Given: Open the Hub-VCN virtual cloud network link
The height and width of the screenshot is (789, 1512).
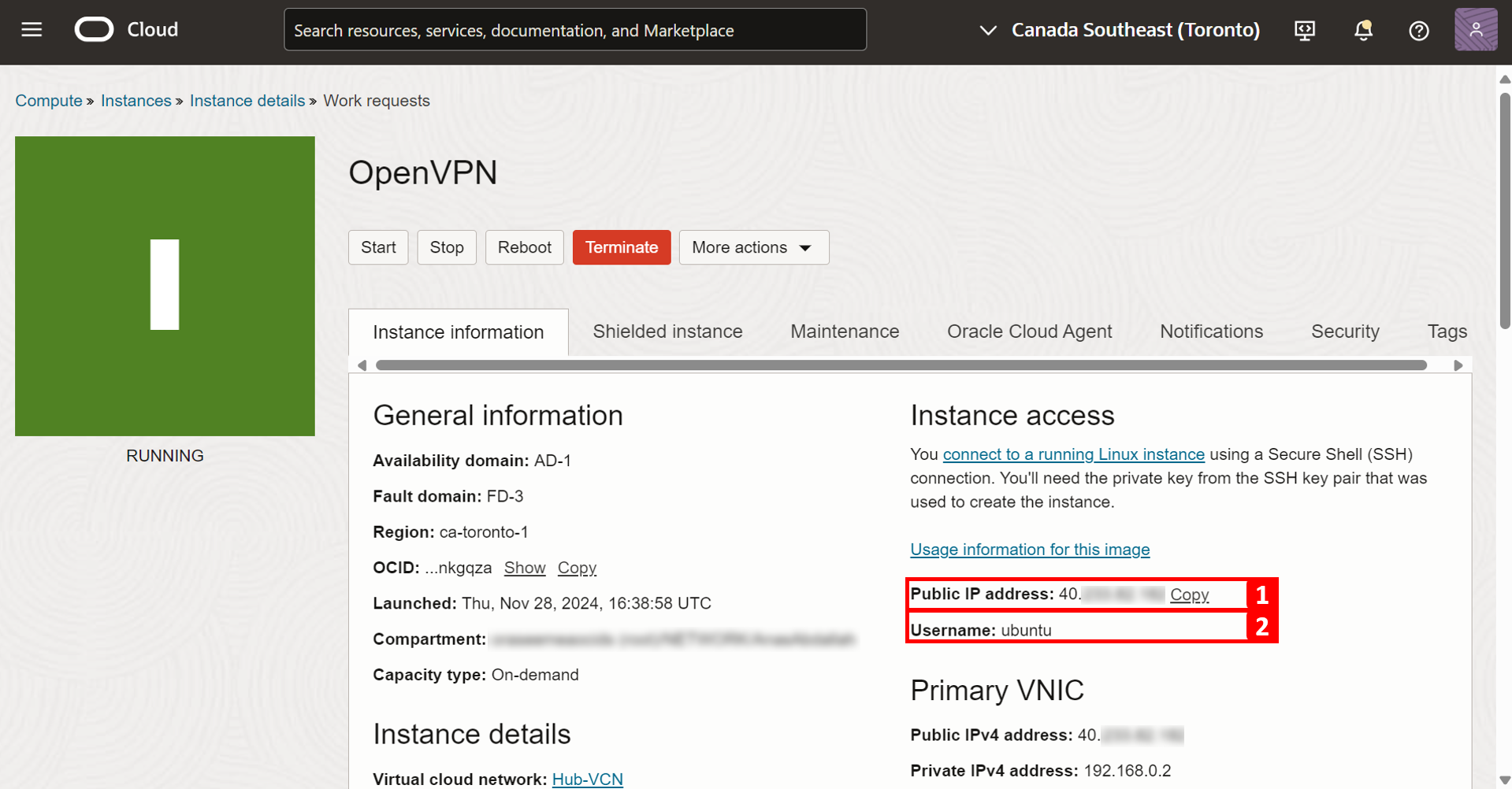Looking at the screenshot, I should click(x=588, y=779).
